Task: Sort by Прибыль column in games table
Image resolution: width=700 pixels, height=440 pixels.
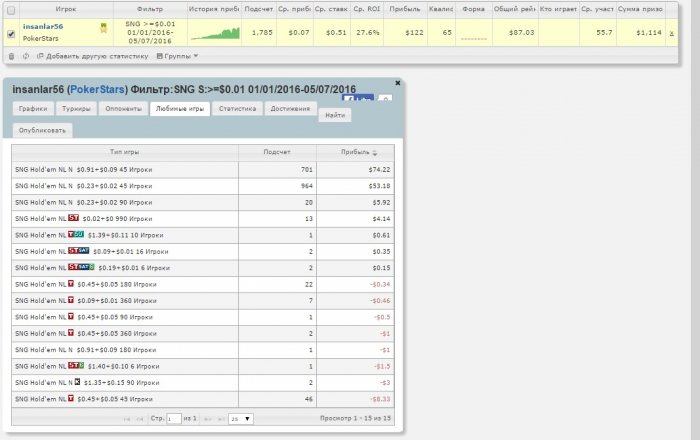Action: (x=355, y=152)
